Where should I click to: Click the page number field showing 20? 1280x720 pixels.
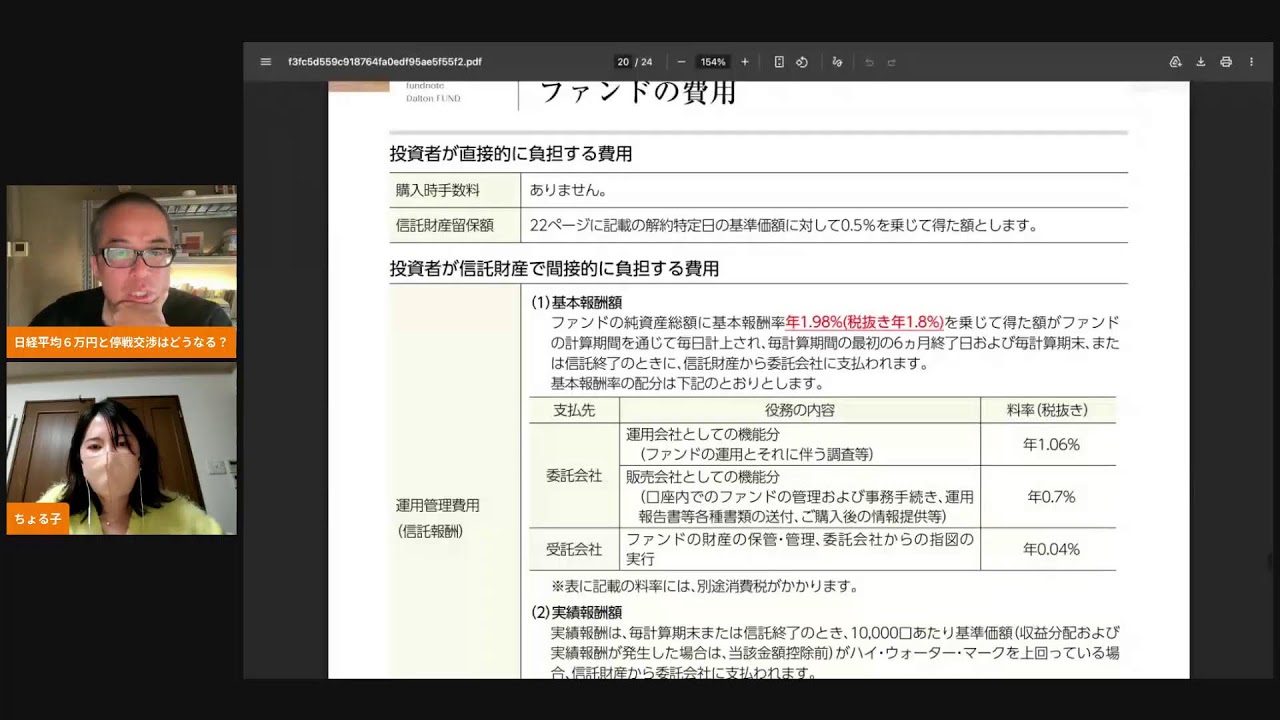pyautogui.click(x=623, y=62)
